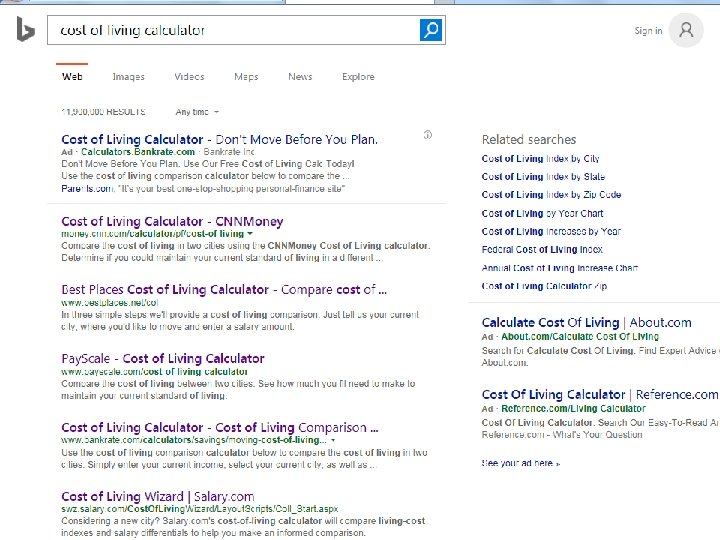Click the Related searches heading
The height and width of the screenshot is (540, 720).
point(529,140)
